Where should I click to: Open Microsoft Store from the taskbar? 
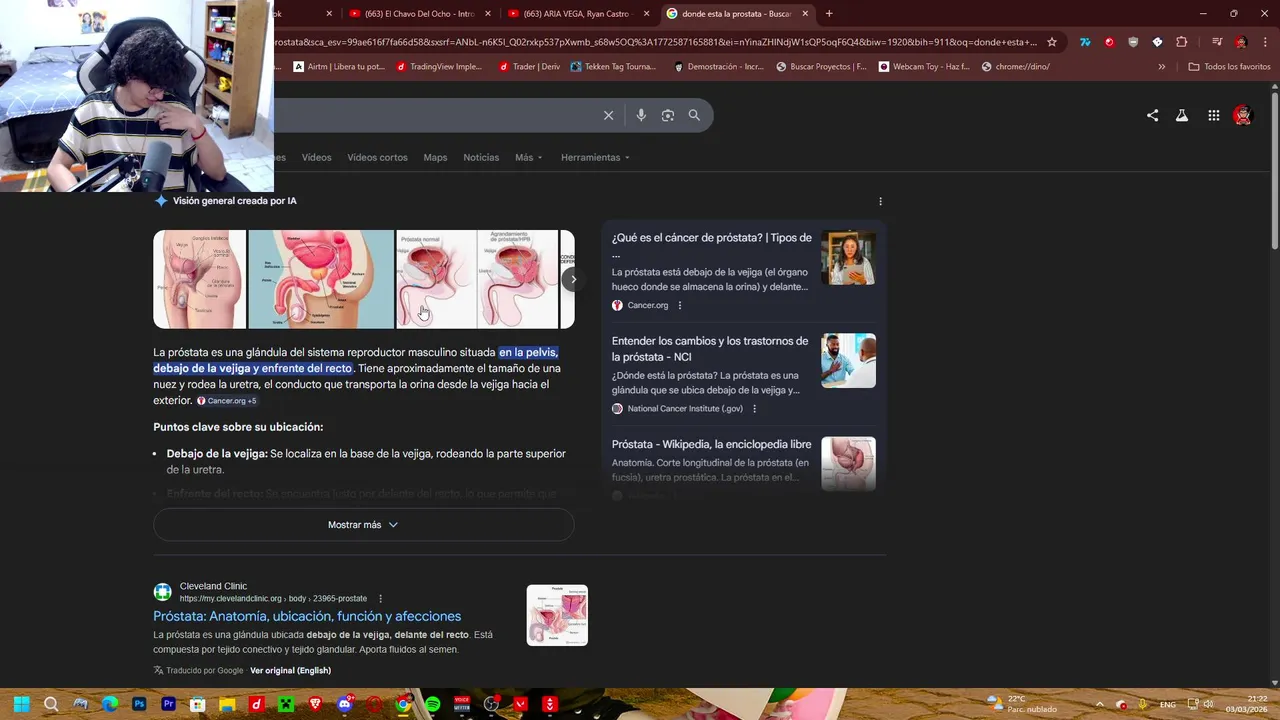pos(198,704)
